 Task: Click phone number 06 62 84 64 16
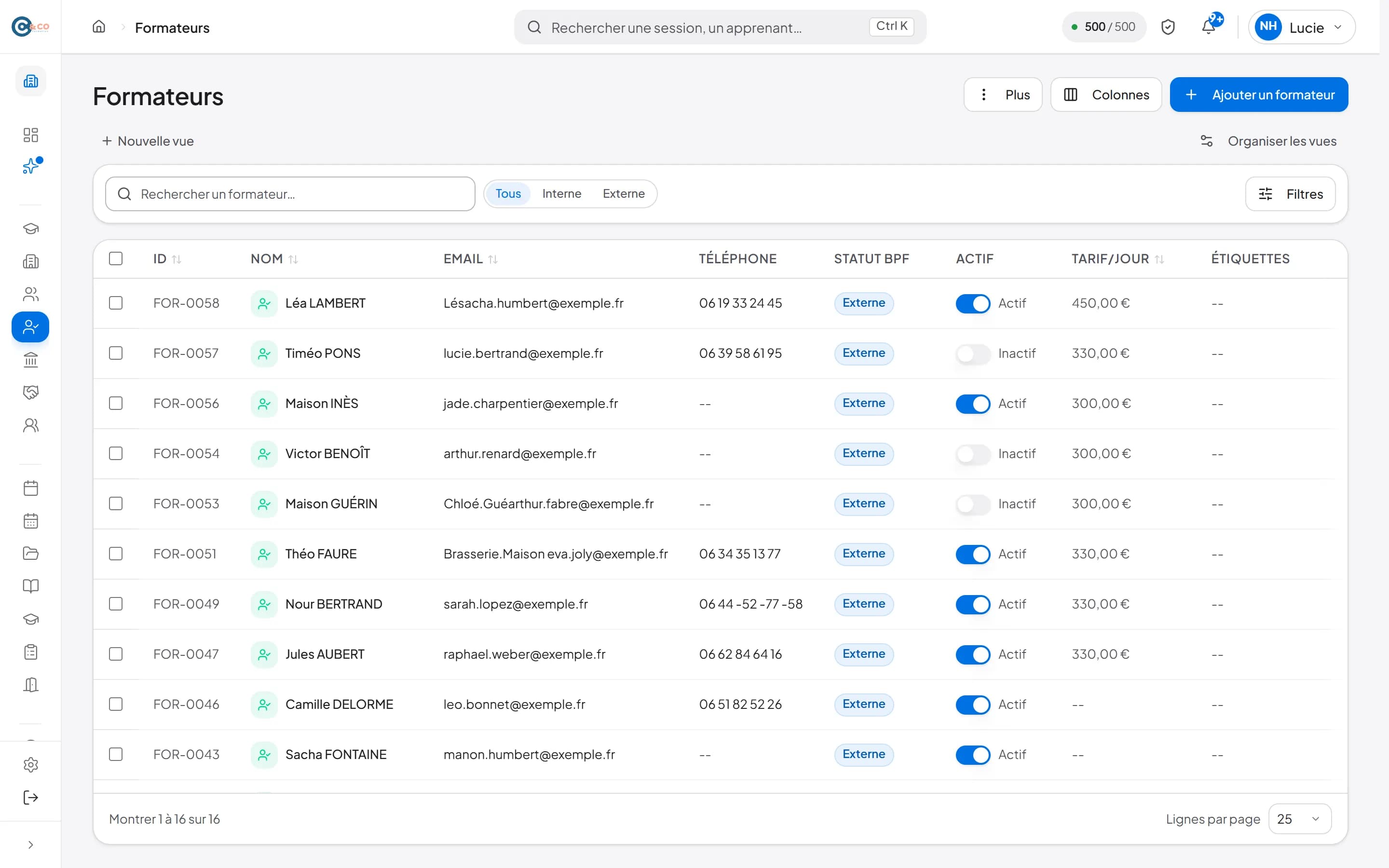pyautogui.click(x=740, y=654)
